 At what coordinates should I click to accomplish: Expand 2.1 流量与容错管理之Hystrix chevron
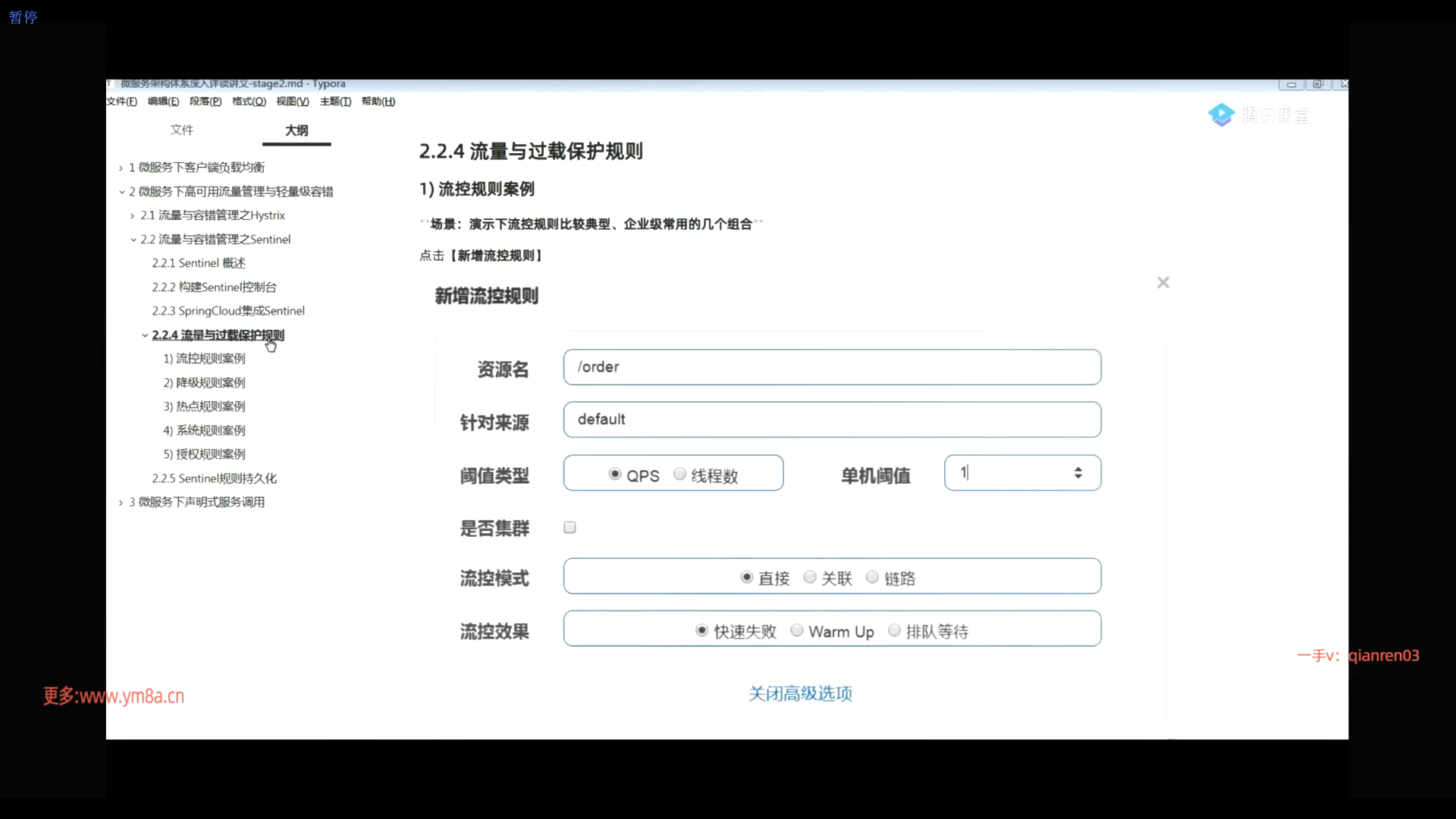point(133,216)
